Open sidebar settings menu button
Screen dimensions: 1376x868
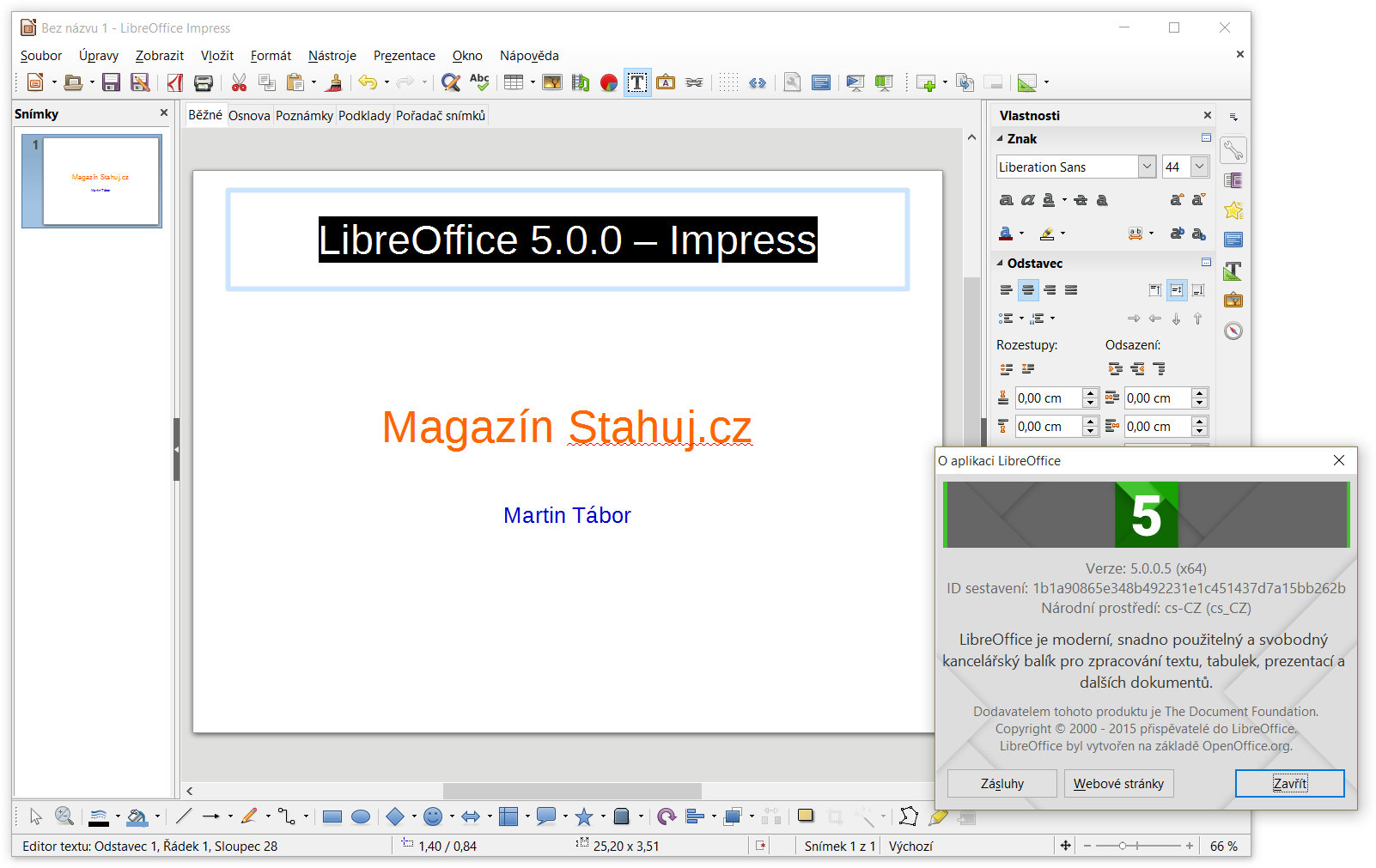tap(1233, 117)
